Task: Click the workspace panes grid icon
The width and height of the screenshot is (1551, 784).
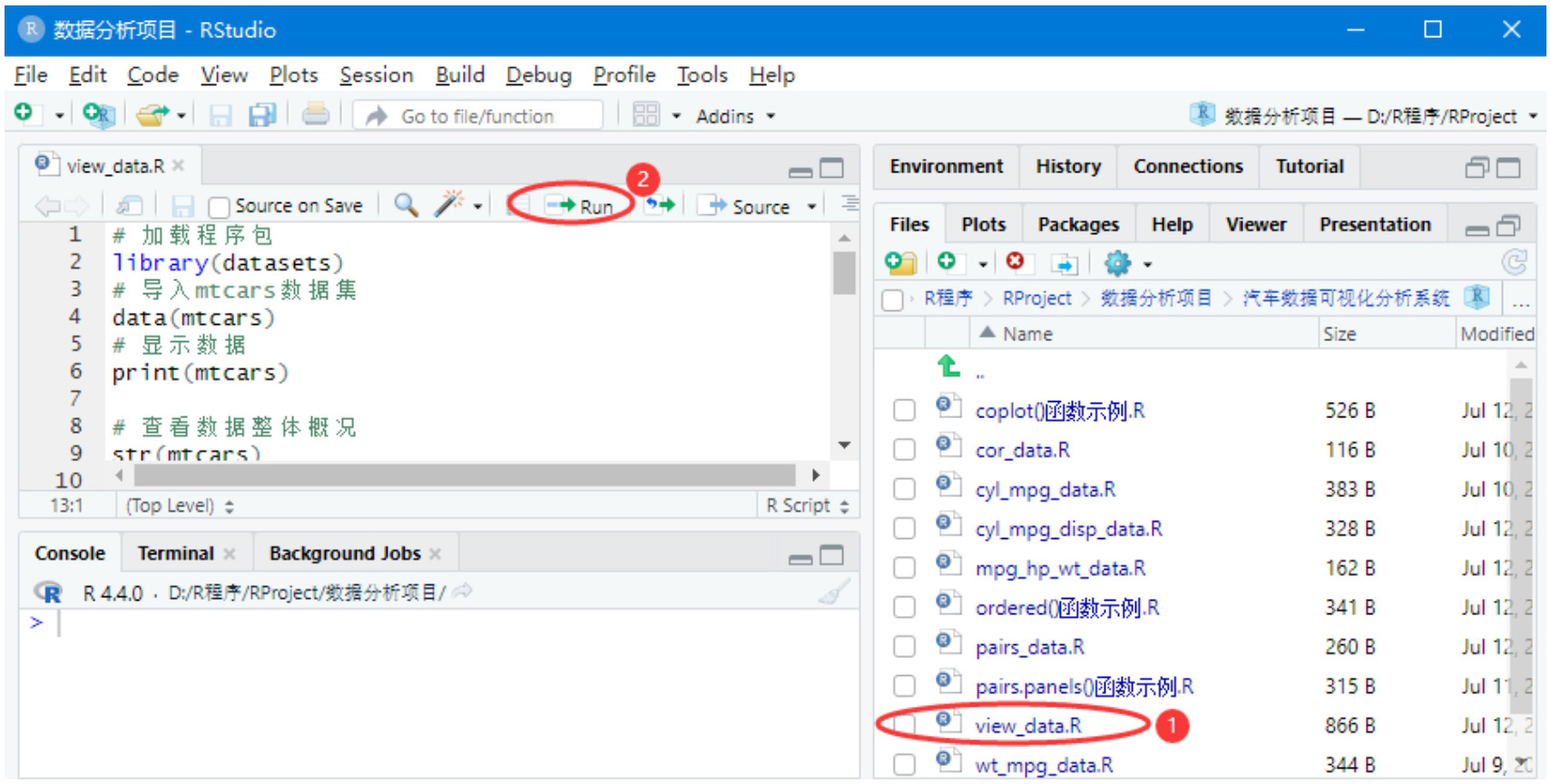Action: [x=646, y=115]
